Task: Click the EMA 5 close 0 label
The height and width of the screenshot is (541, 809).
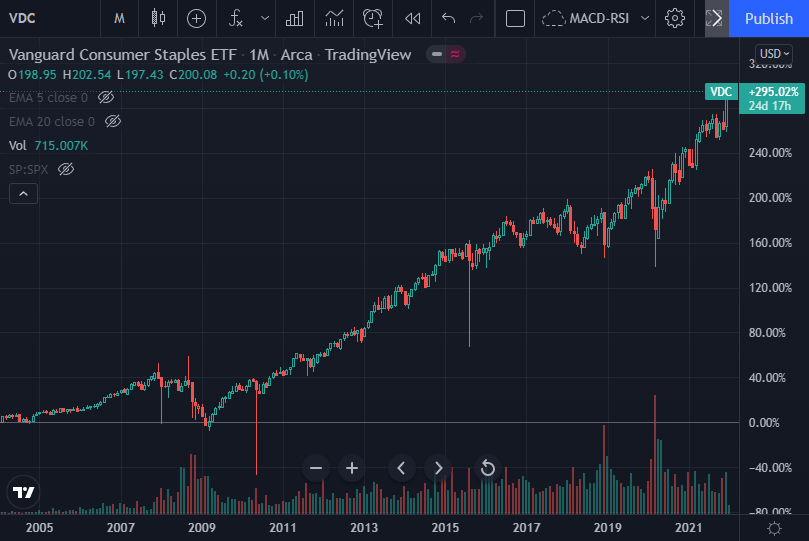Action: click(48, 97)
